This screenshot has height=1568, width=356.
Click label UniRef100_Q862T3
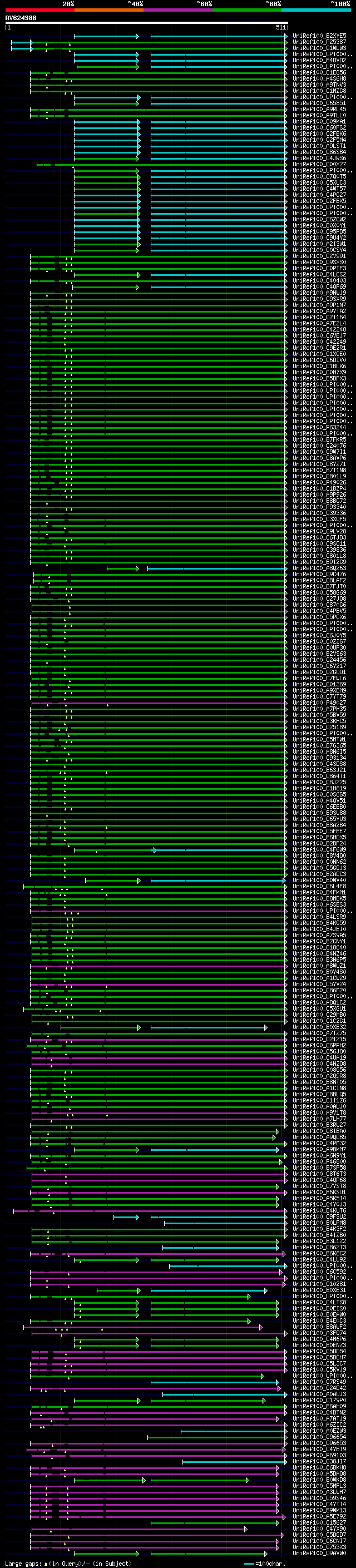319,1248
